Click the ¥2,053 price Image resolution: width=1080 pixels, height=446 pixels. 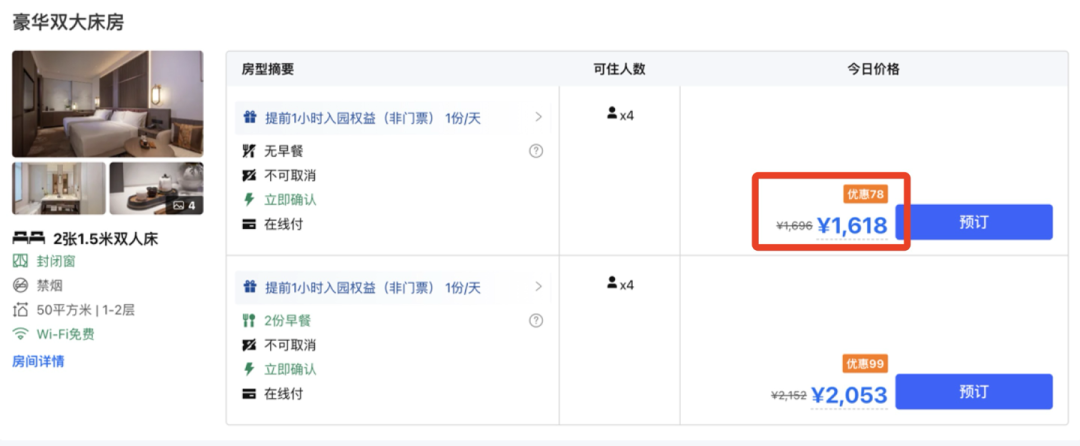[849, 396]
